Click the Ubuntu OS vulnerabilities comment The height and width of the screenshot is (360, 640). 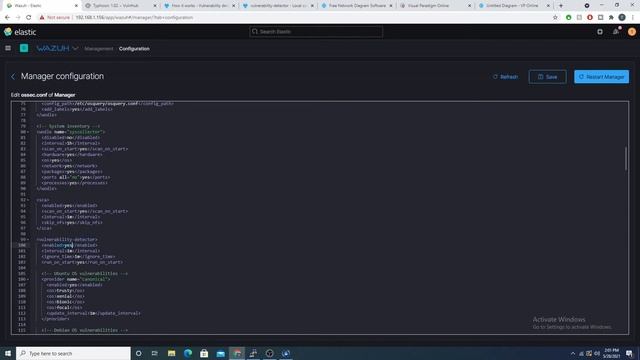coord(84,273)
